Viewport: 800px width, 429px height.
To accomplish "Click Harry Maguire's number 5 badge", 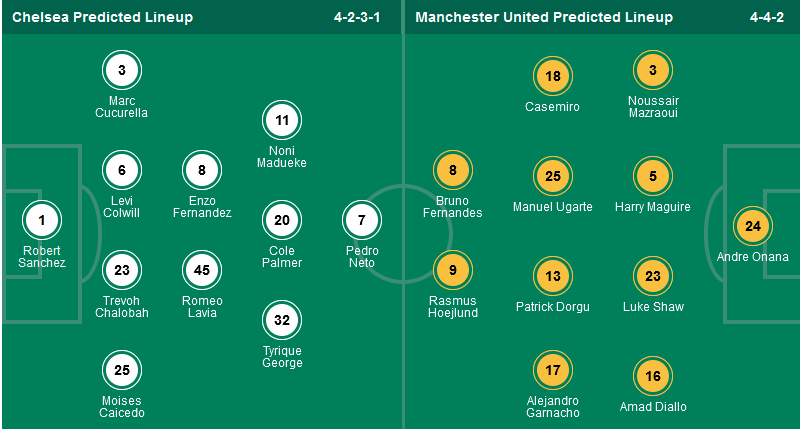I will (x=653, y=176).
